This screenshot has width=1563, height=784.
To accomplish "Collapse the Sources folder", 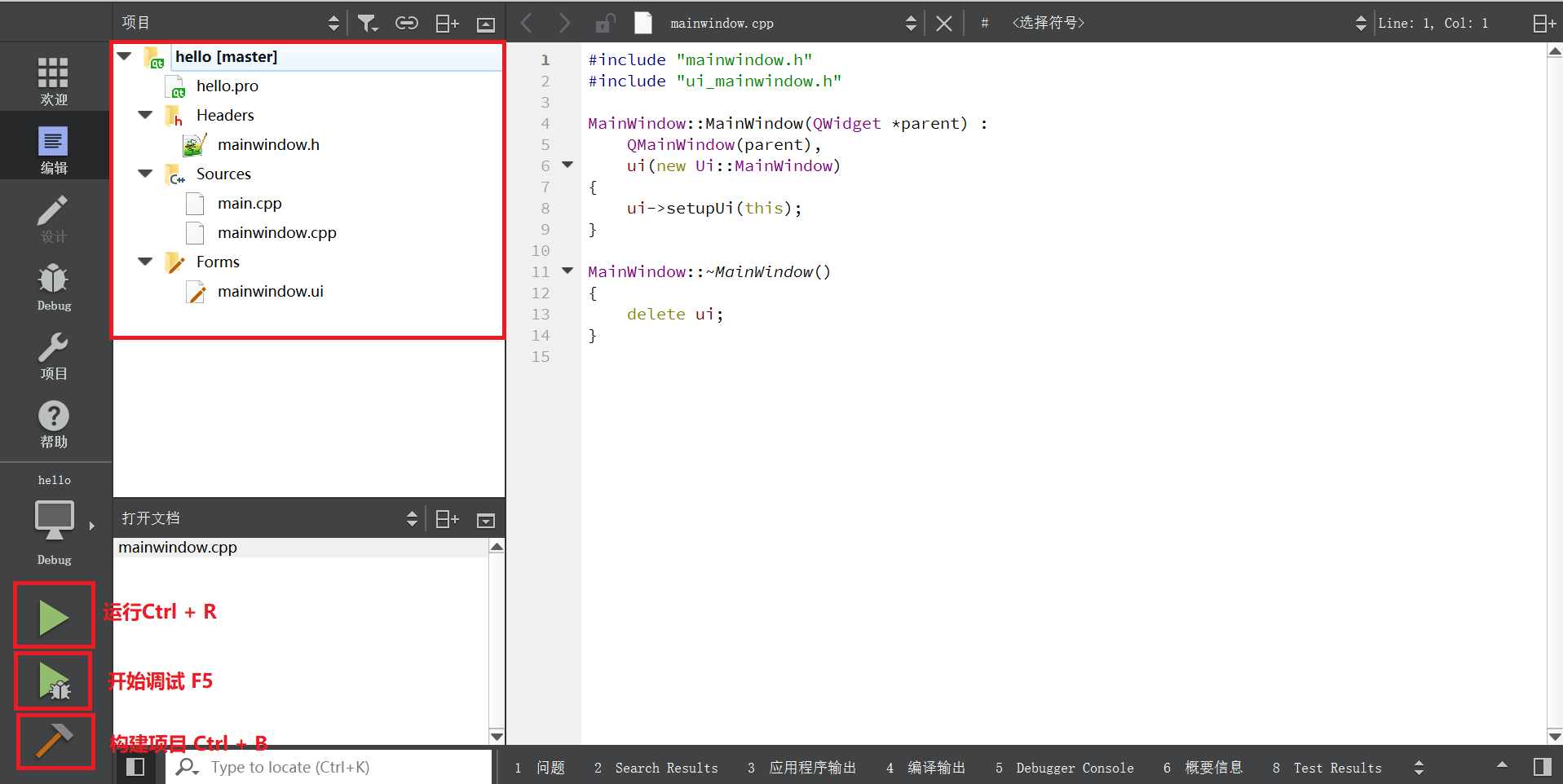I will point(146,174).
